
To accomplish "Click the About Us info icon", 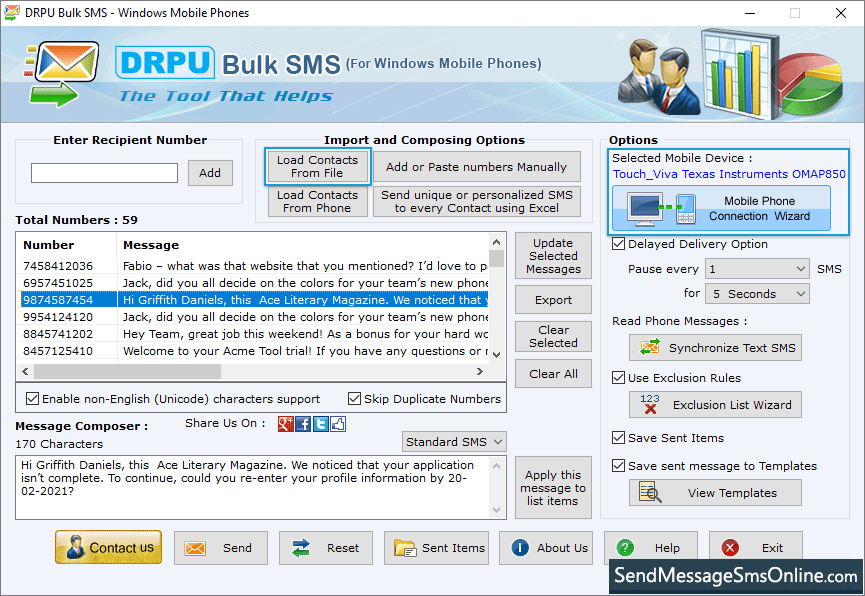I will [520, 547].
